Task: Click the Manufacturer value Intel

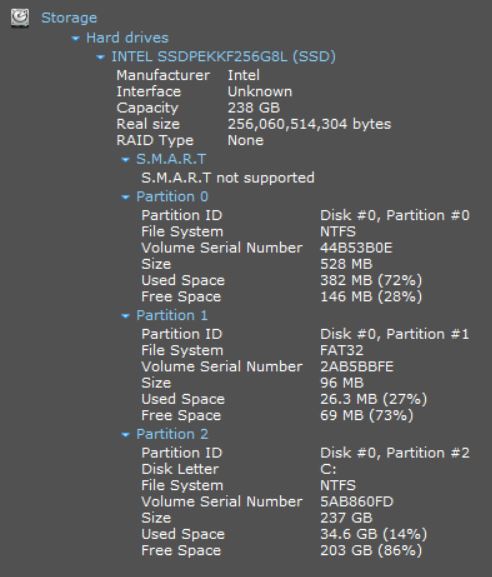Action: tap(244, 75)
